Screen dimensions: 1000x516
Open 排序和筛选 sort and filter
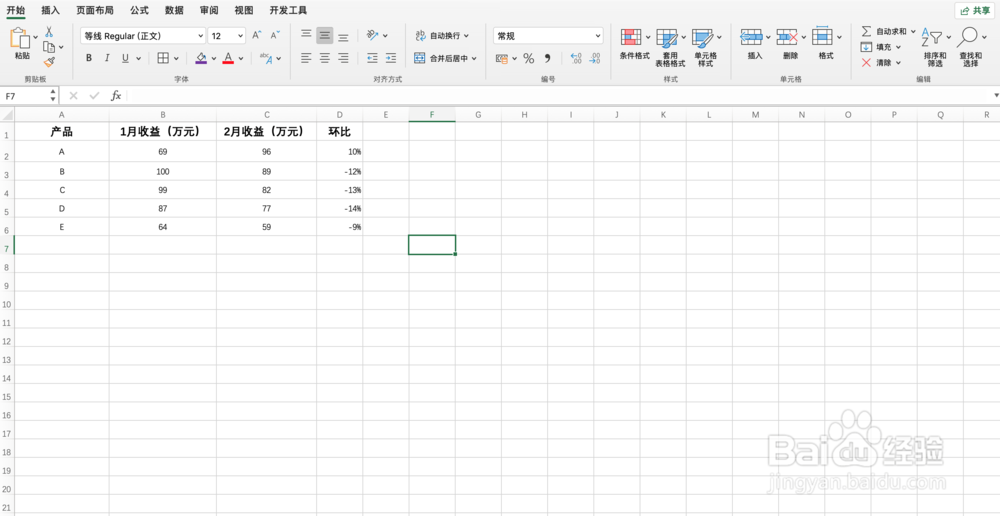tap(935, 48)
